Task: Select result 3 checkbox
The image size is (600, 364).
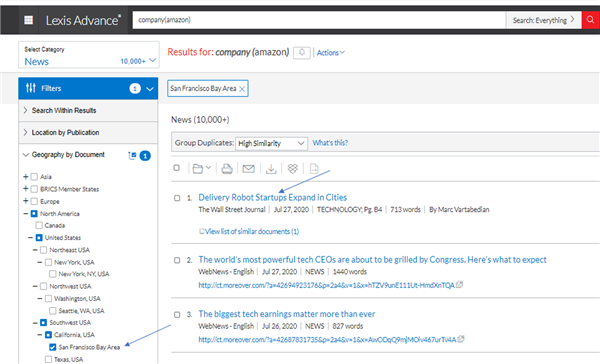Action: coord(177,315)
